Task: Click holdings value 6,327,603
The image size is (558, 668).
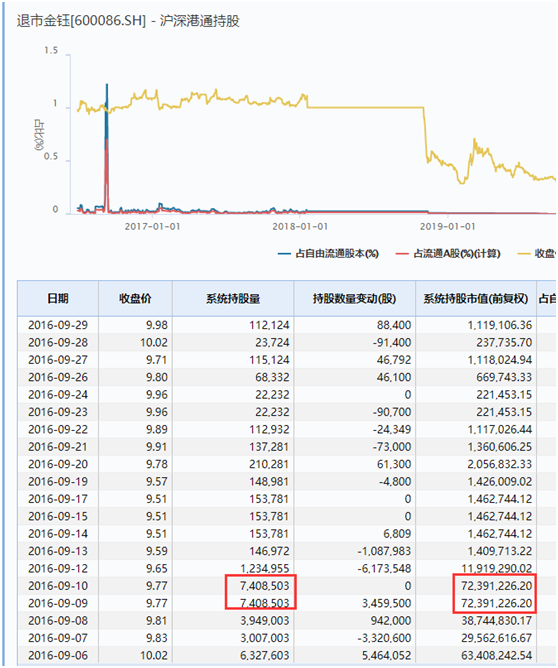Action: point(265,656)
